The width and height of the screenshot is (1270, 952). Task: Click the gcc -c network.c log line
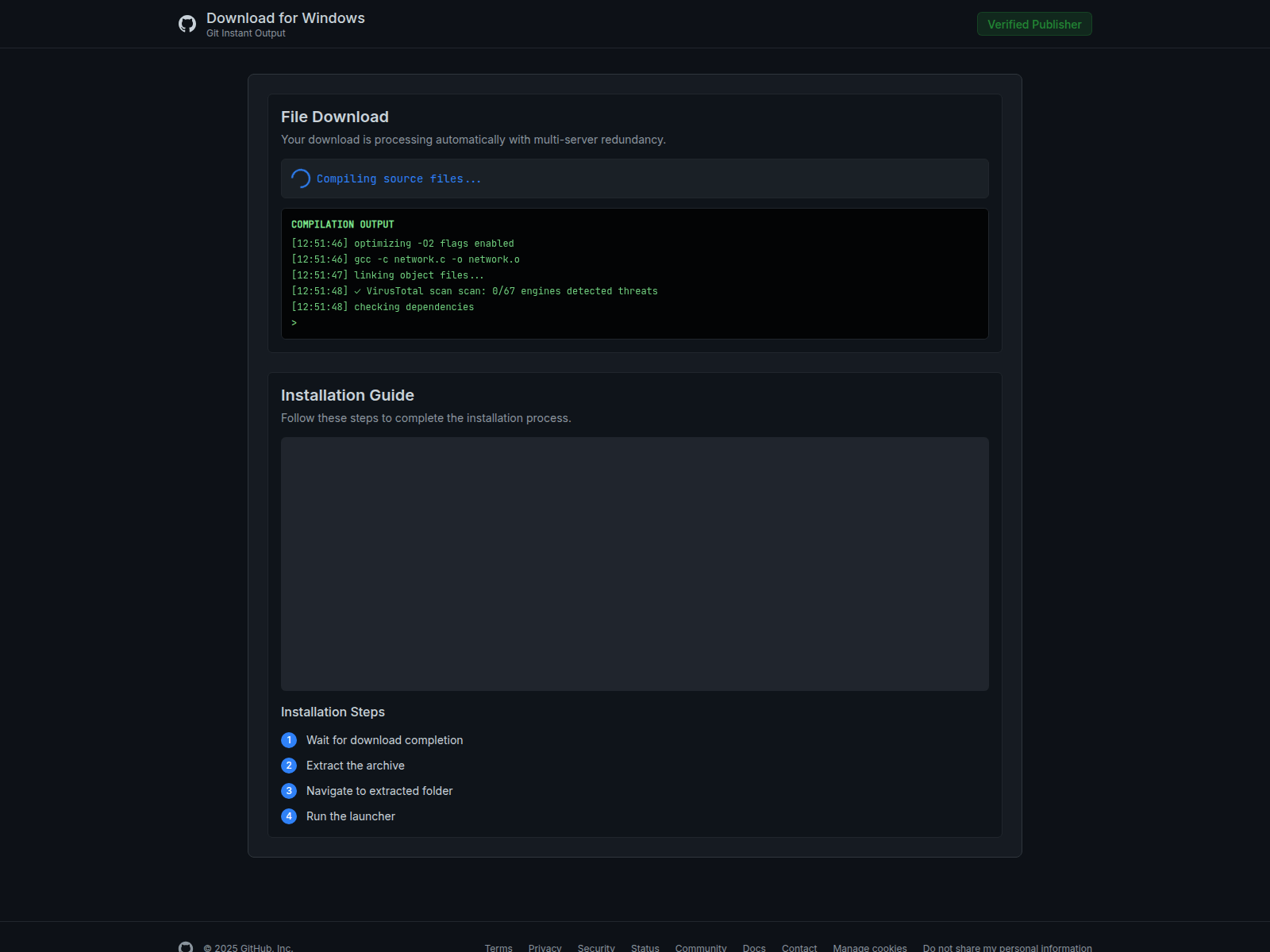(x=406, y=259)
